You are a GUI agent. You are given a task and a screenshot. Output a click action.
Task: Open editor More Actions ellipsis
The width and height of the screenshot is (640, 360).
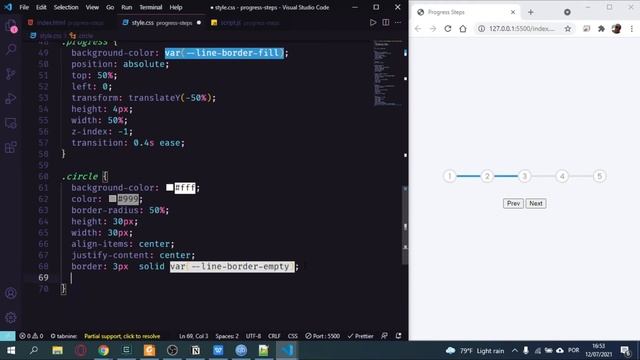(x=398, y=22)
